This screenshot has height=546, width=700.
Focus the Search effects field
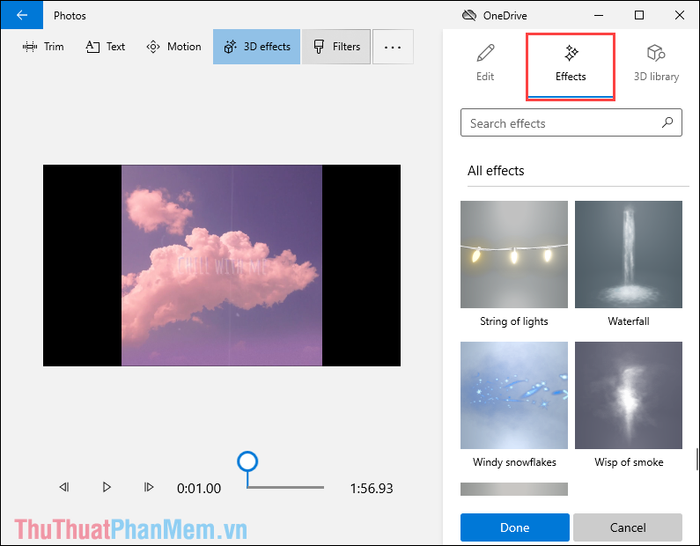(571, 123)
